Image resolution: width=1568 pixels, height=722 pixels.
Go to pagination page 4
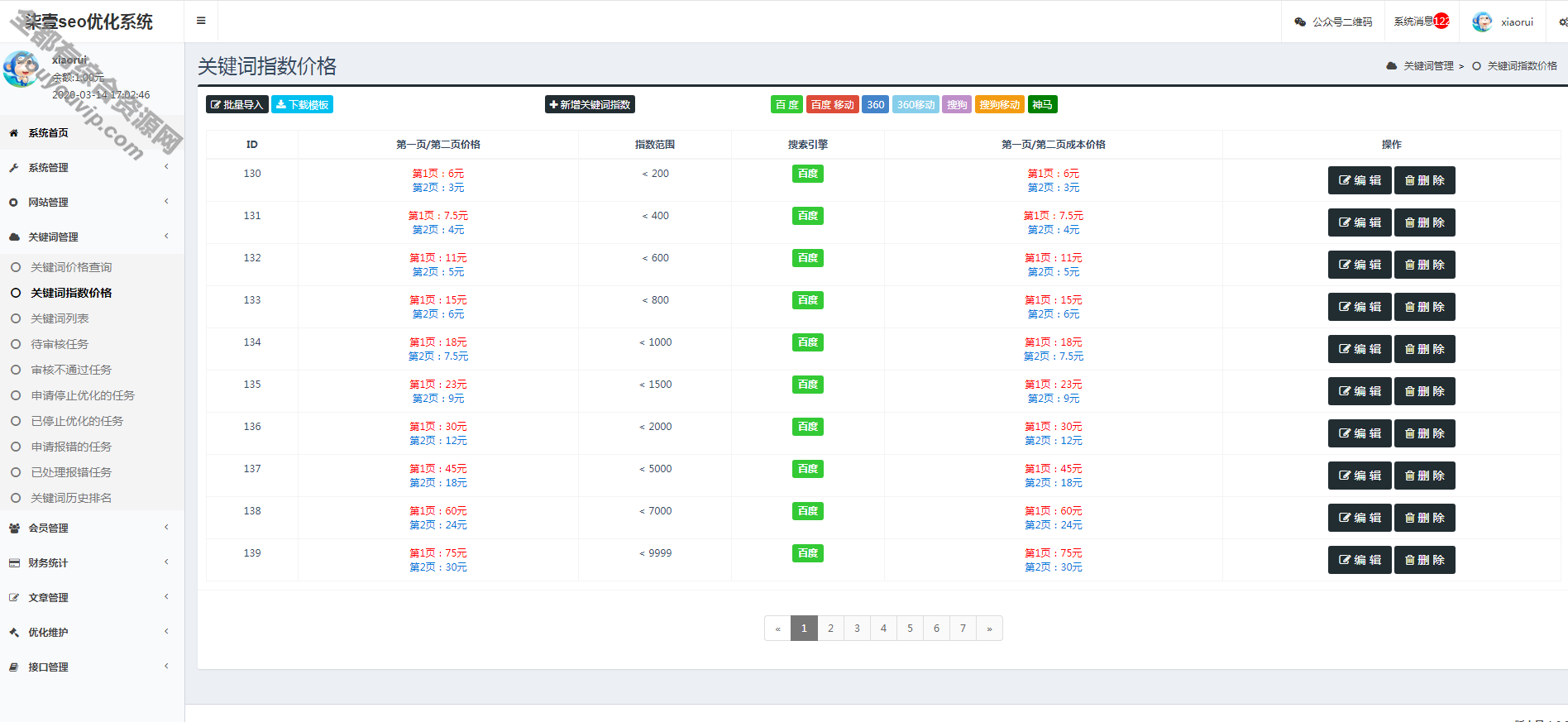pyautogui.click(x=883, y=629)
